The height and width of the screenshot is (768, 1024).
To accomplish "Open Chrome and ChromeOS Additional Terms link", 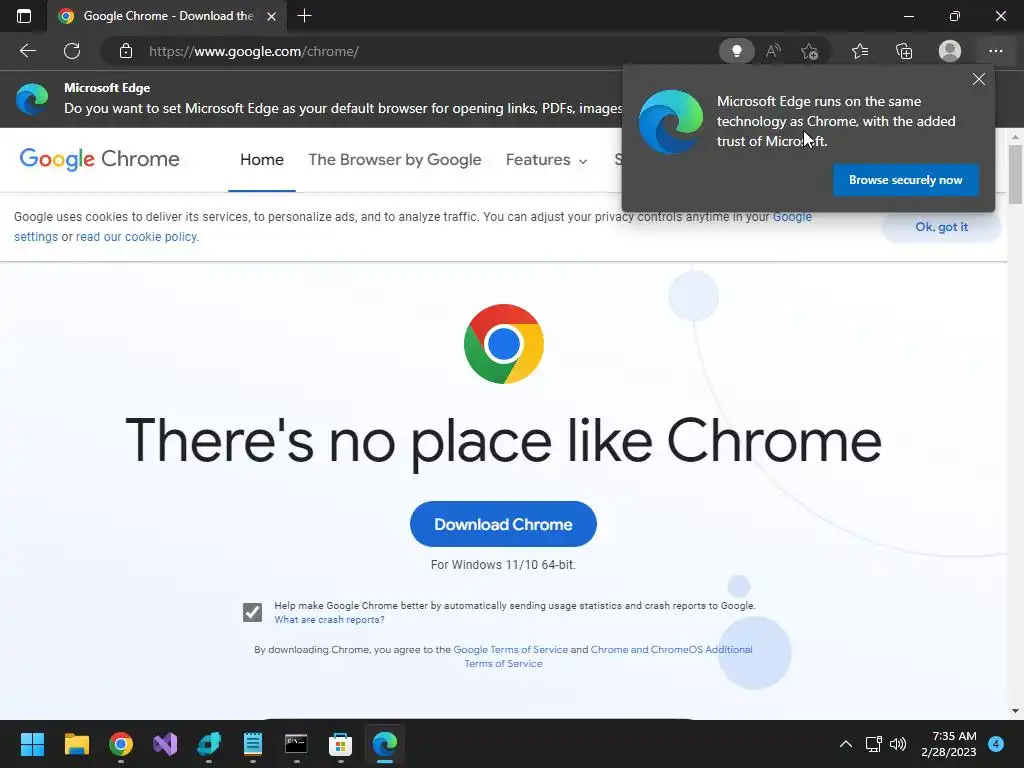I will coord(671,649).
